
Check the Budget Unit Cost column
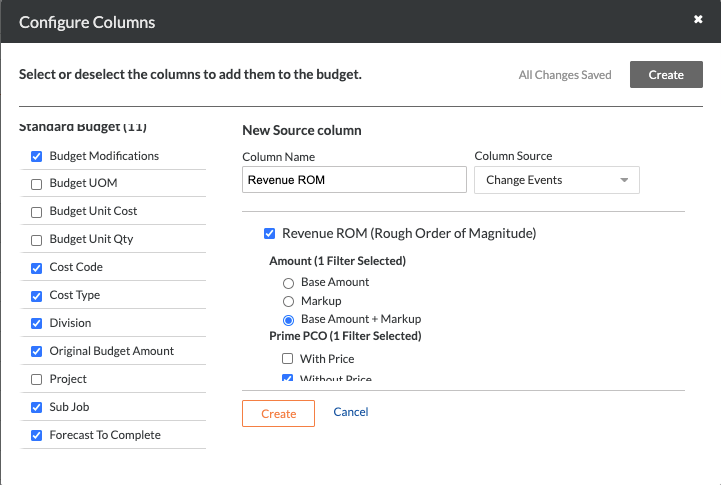[x=37, y=212]
